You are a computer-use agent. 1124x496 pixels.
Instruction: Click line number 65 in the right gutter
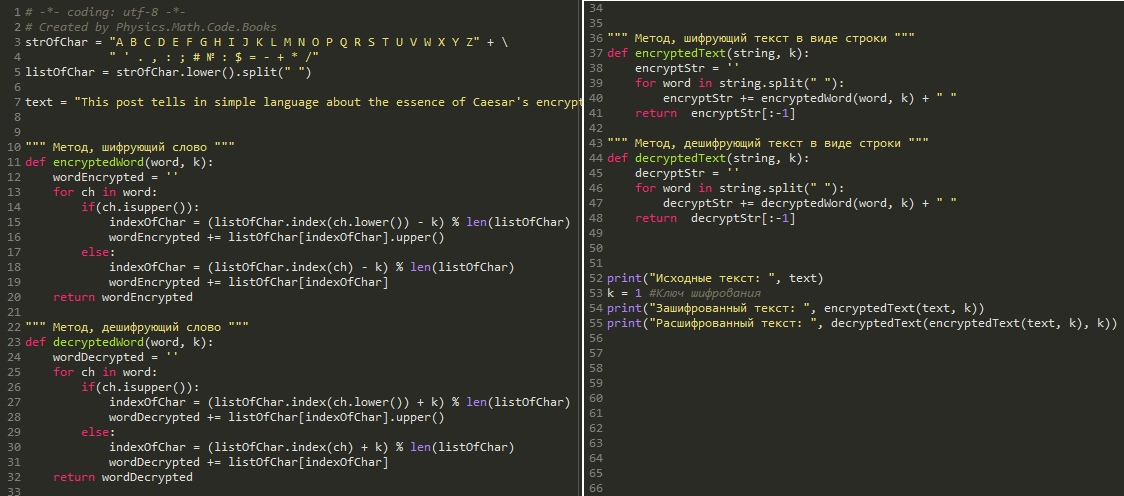596,473
